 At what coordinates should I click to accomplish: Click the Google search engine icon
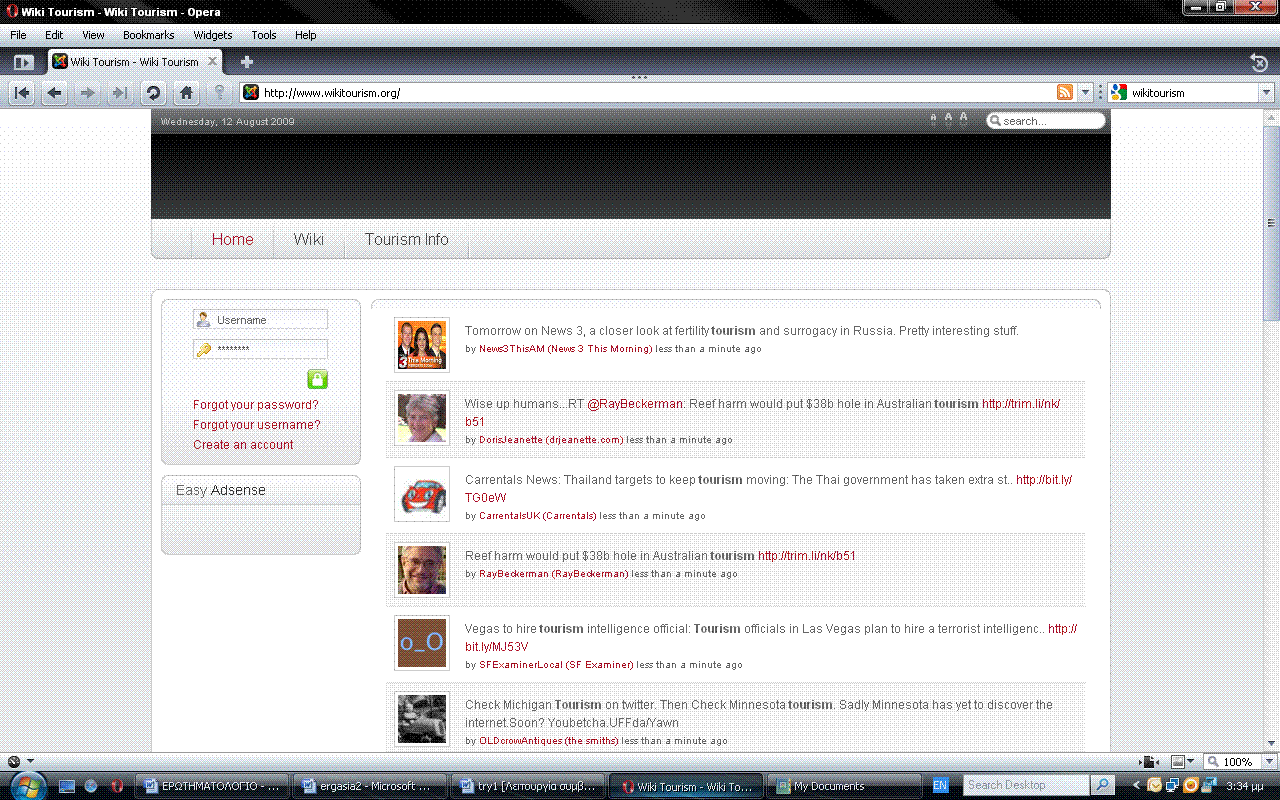click(x=1119, y=93)
